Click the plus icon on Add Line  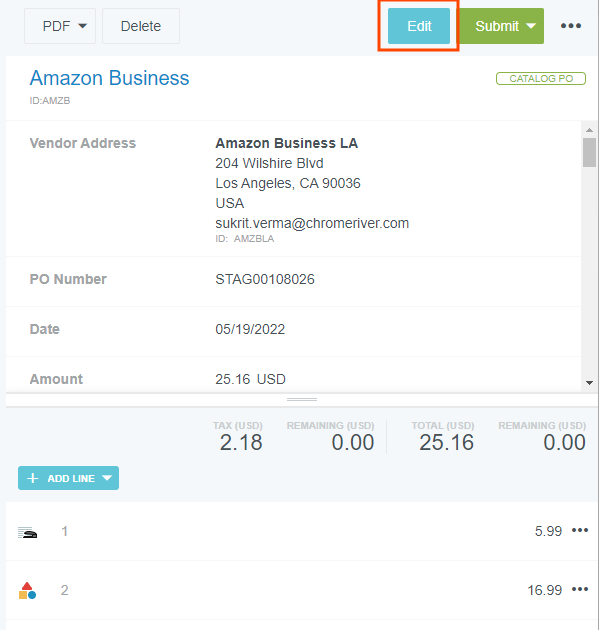point(33,478)
